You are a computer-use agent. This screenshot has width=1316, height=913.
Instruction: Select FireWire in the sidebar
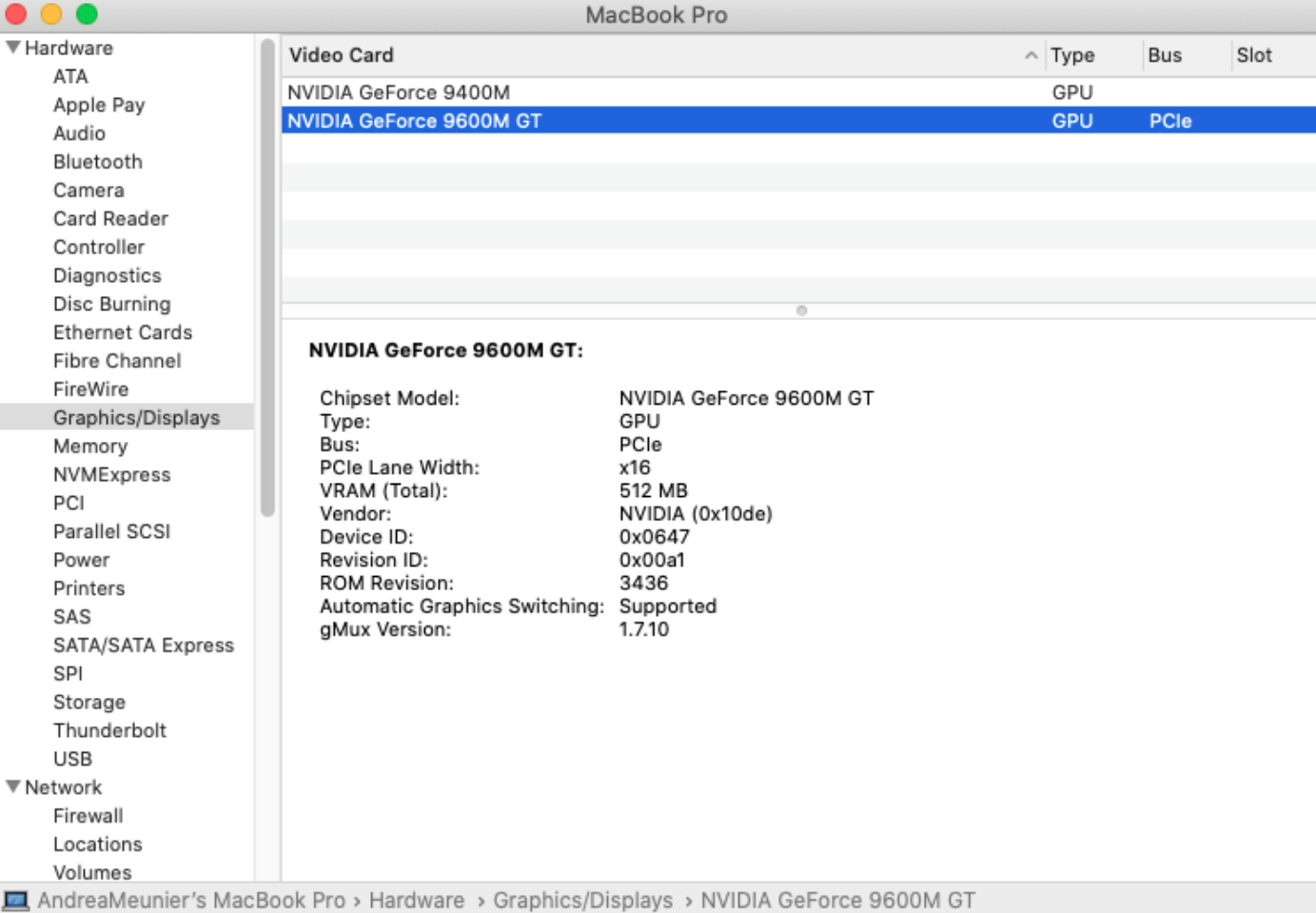click(x=90, y=389)
